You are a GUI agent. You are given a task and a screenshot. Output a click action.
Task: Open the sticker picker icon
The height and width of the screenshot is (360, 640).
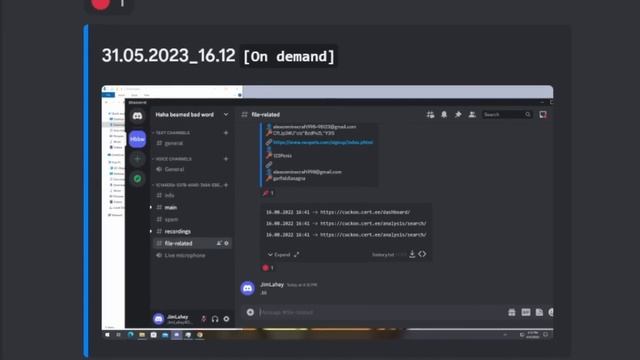pos(539,312)
